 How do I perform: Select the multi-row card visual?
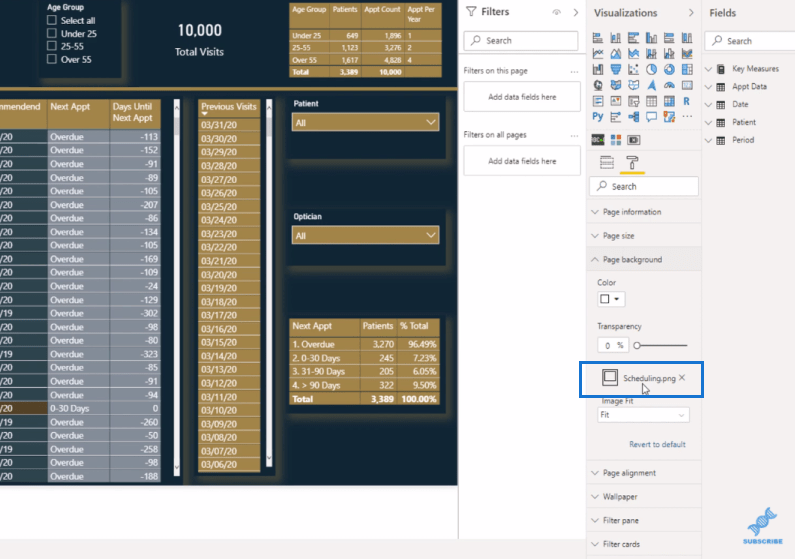click(598, 101)
